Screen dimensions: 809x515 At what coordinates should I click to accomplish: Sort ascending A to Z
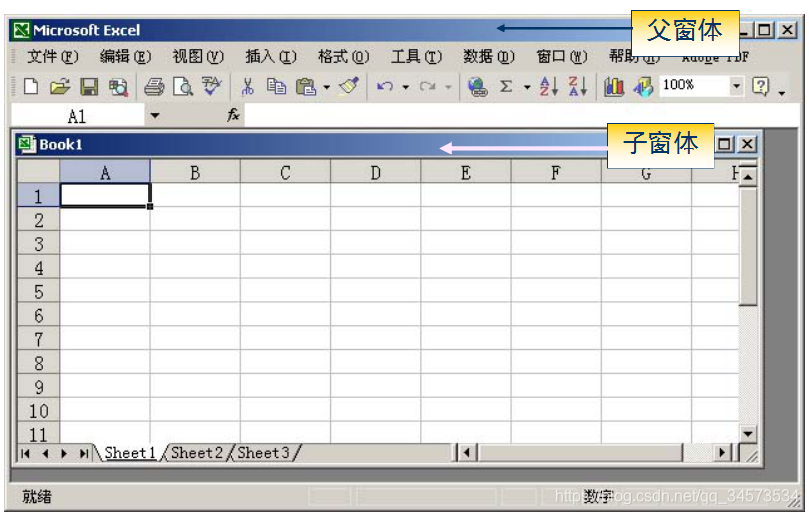point(548,86)
